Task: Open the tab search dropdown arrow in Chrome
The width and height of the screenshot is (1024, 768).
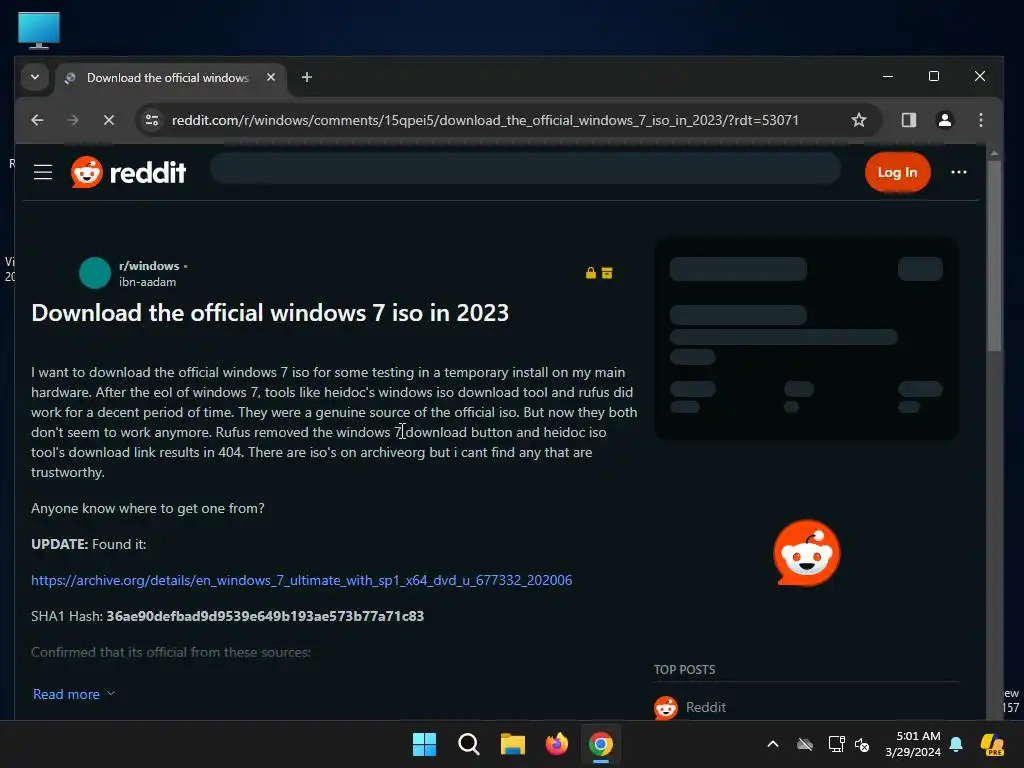Action: point(35,77)
